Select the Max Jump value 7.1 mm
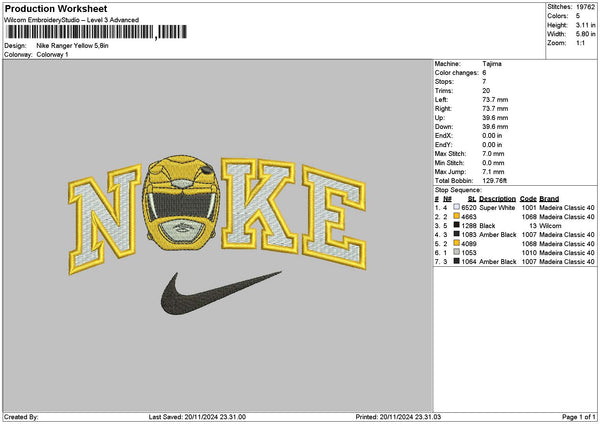The height and width of the screenshot is (424, 600). pyautogui.click(x=493, y=172)
